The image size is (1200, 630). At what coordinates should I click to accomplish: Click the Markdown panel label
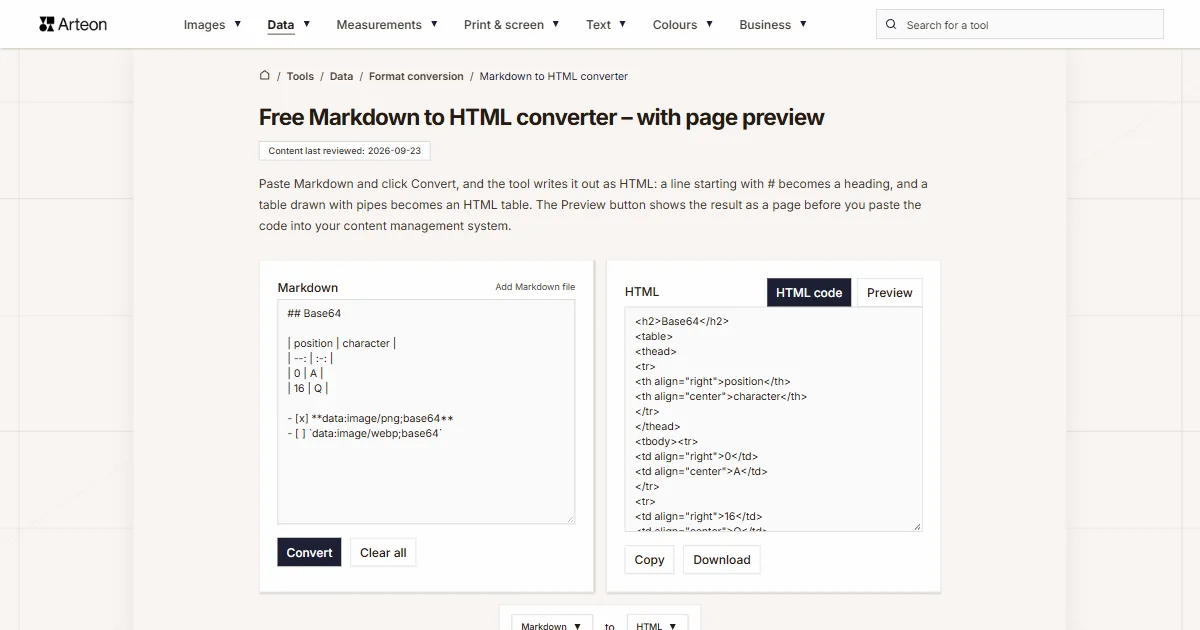(308, 287)
